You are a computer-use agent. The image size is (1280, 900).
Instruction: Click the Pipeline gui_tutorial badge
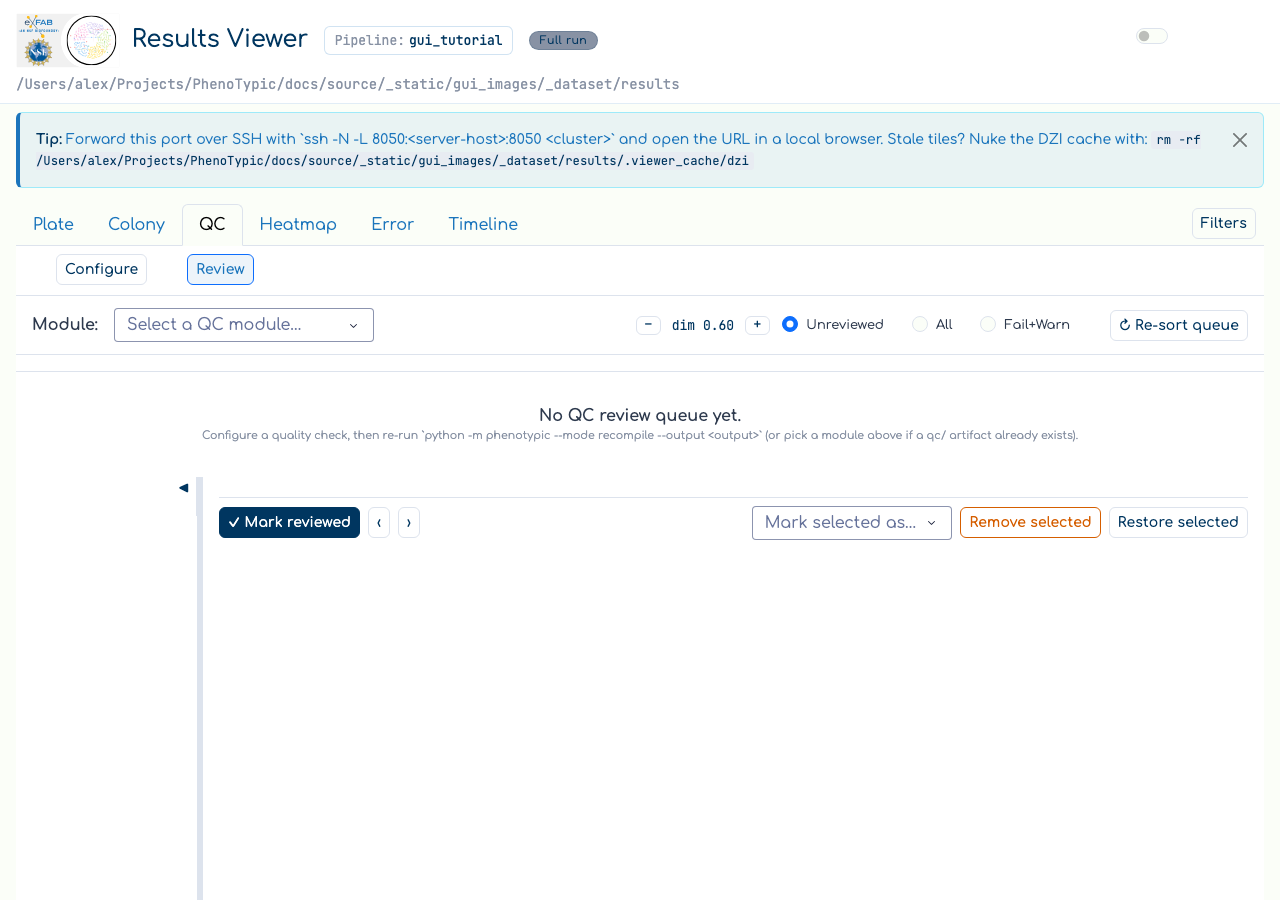[418, 40]
